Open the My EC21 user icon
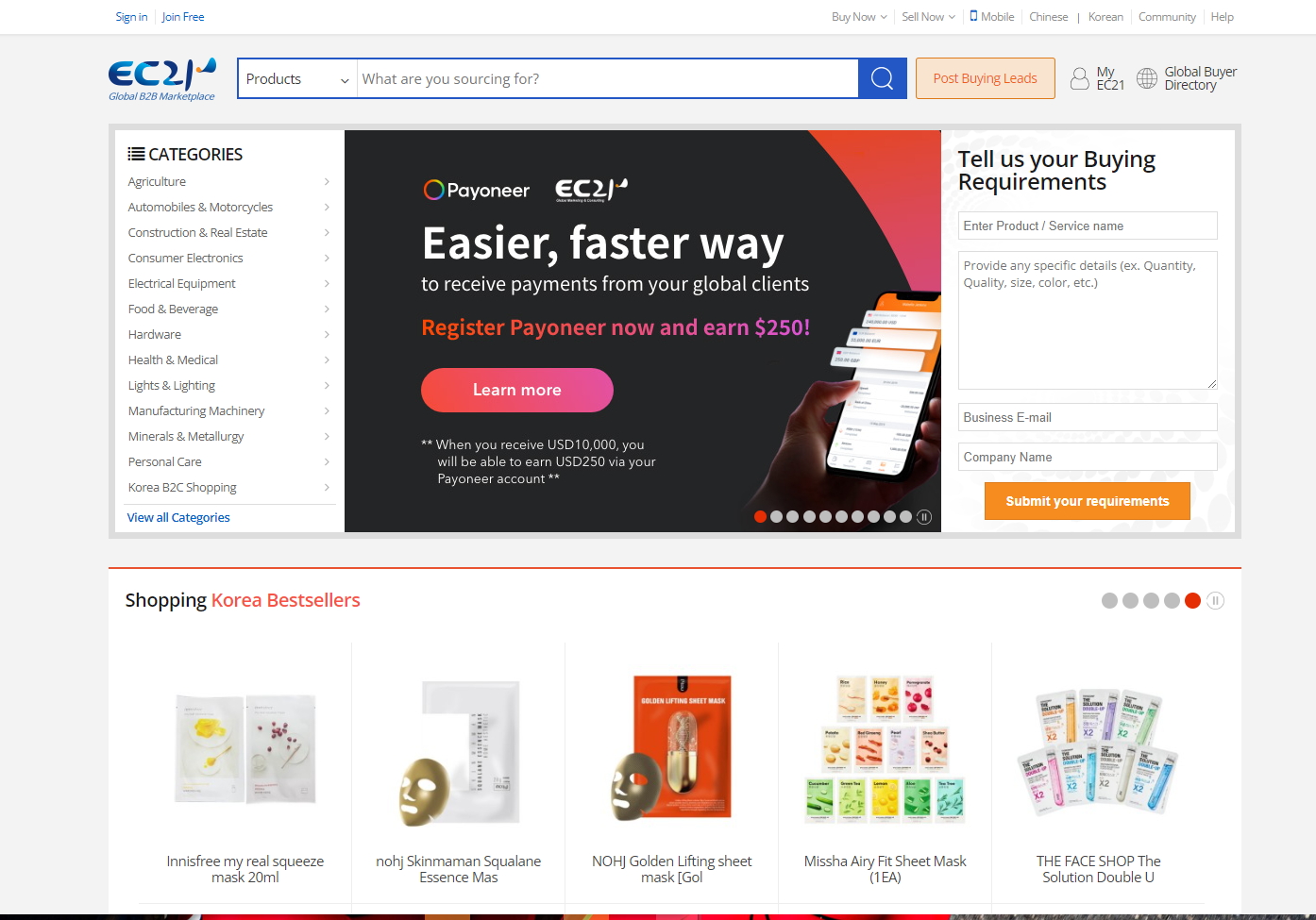Viewport: 1316px width, 920px height. [1079, 78]
